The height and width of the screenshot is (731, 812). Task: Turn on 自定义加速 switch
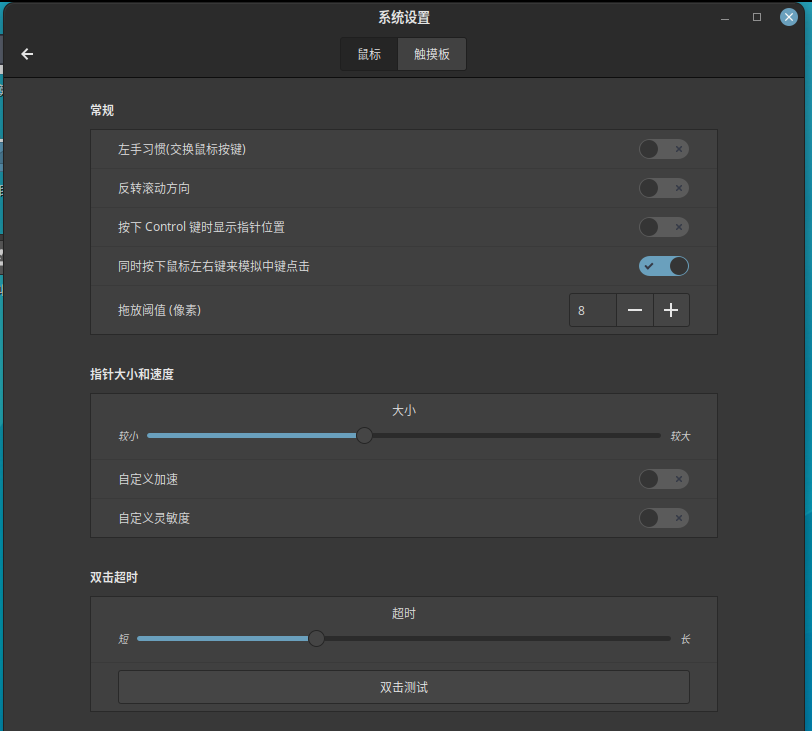(x=664, y=479)
